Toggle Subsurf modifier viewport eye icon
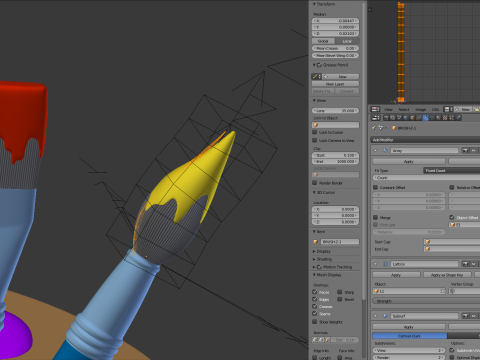This screenshot has height=360, width=480. (x=473, y=316)
